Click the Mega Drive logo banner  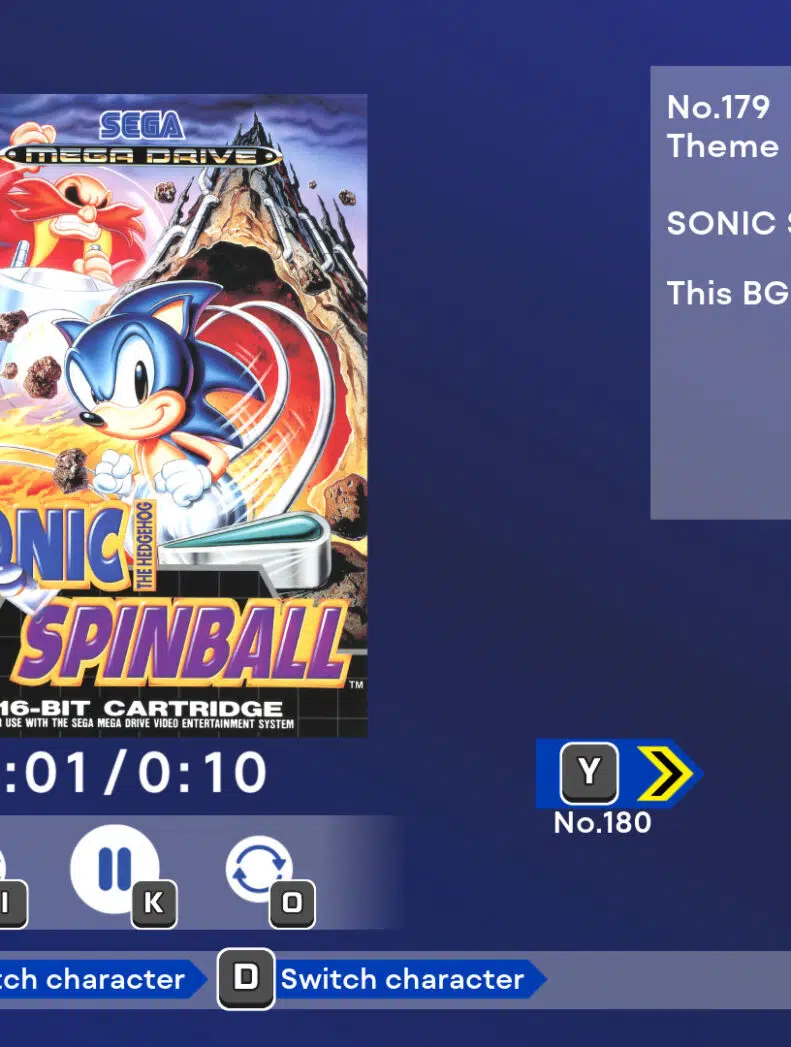(x=141, y=156)
